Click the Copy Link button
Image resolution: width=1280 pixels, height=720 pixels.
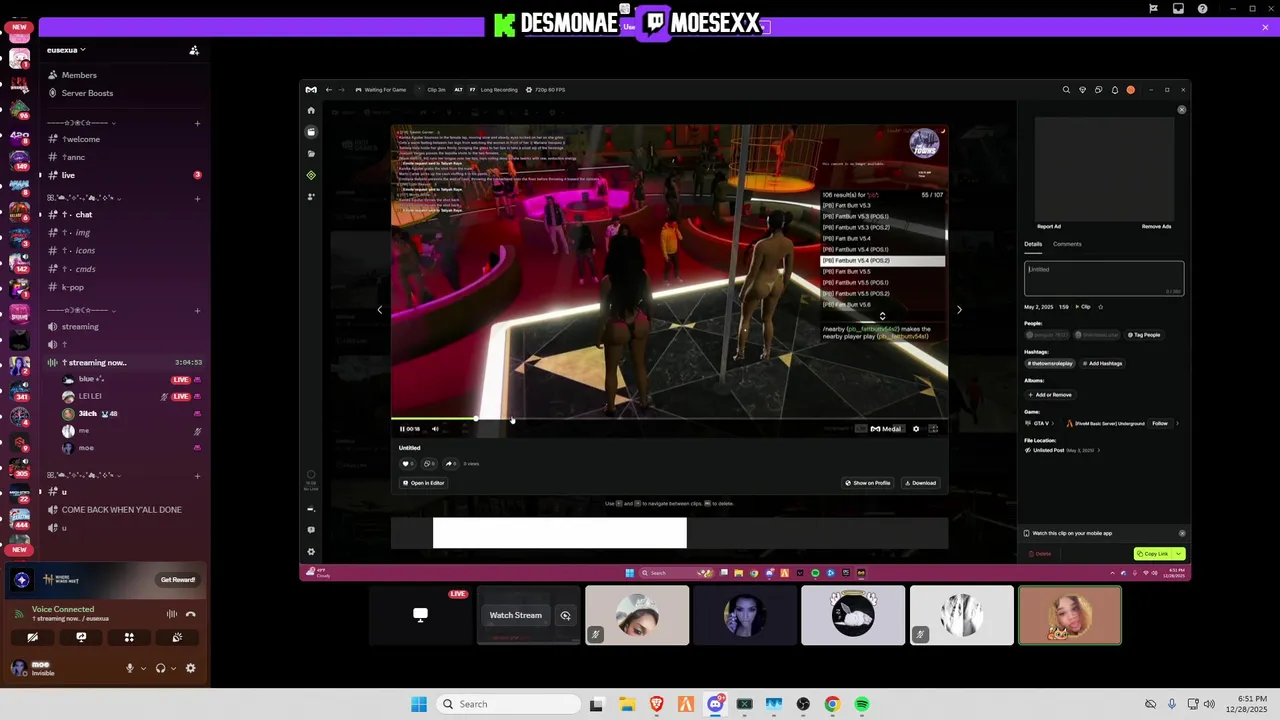[x=1154, y=554]
